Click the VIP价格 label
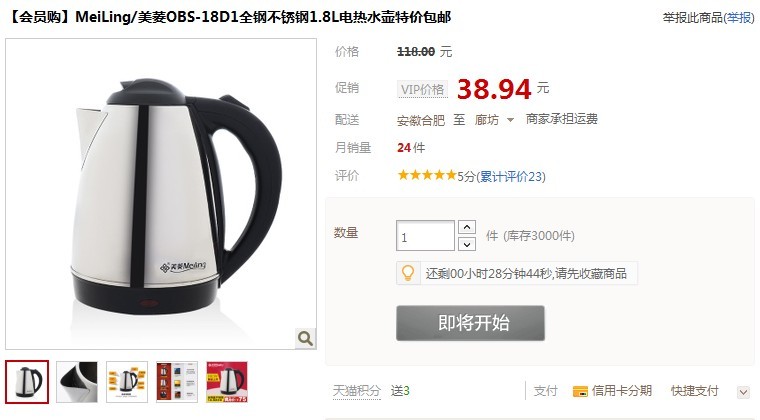 pyautogui.click(x=422, y=90)
